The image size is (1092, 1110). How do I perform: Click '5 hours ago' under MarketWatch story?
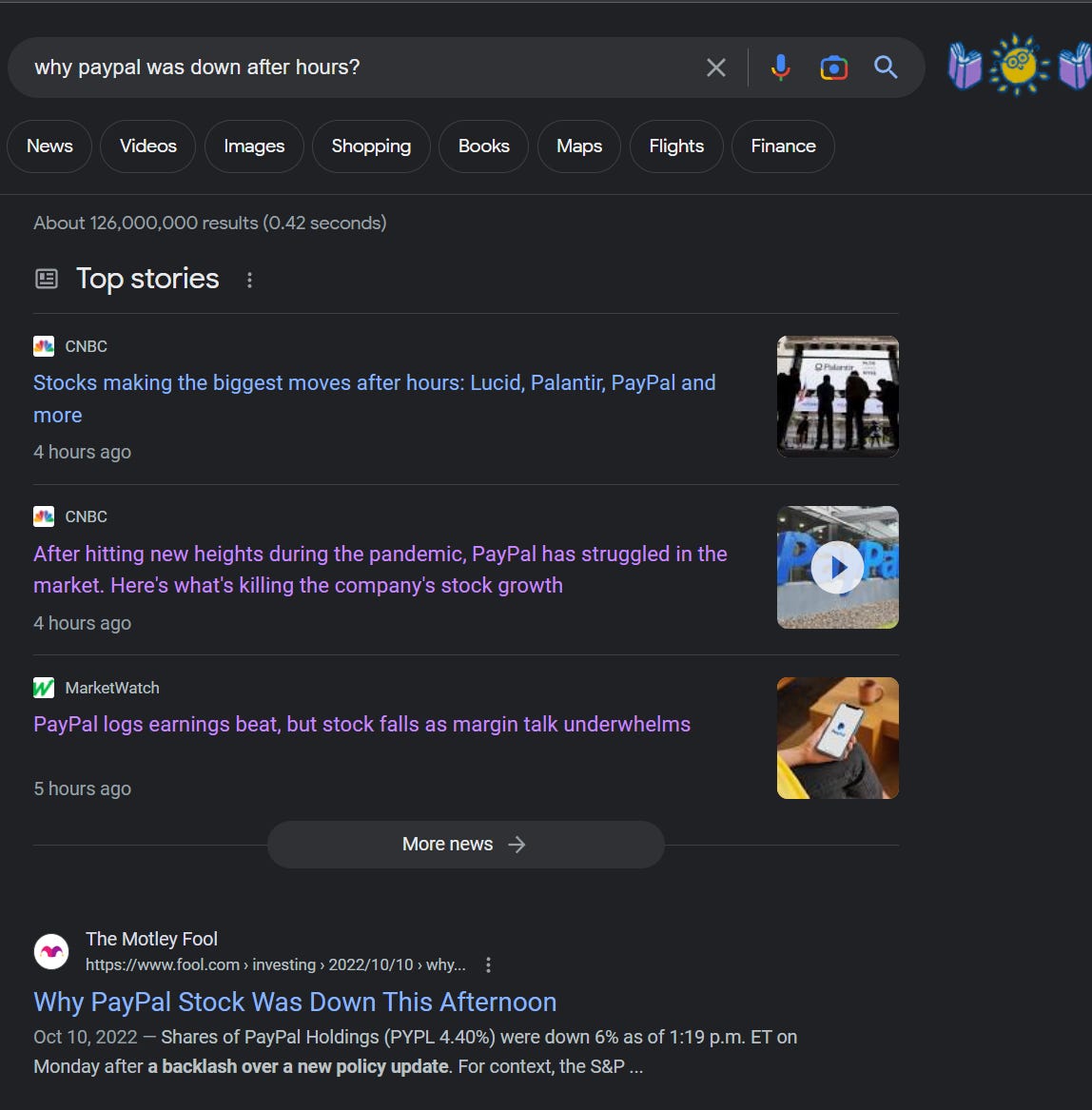[x=82, y=789]
